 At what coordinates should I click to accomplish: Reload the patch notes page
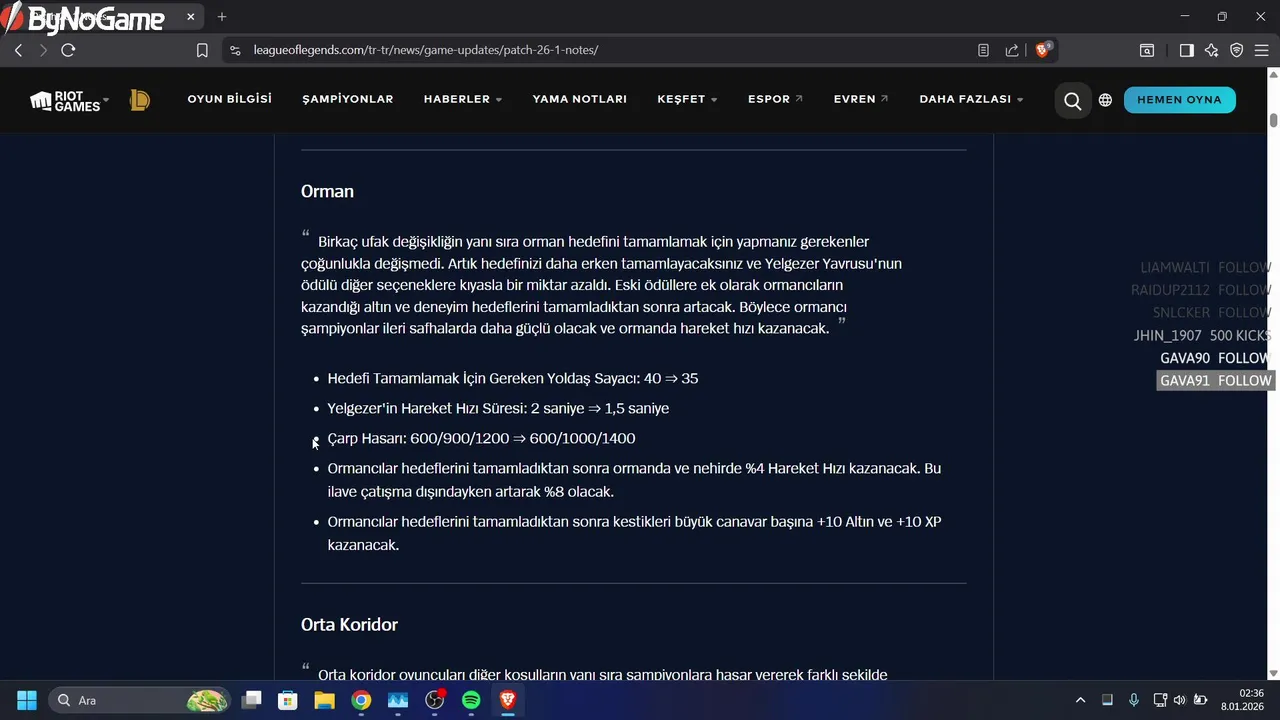[68, 50]
